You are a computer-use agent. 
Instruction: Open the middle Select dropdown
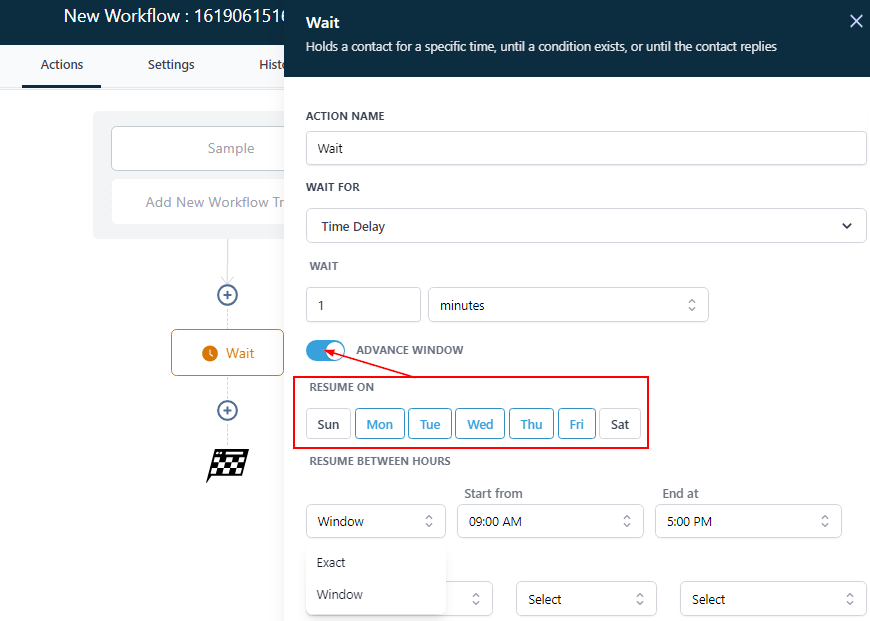coord(586,599)
